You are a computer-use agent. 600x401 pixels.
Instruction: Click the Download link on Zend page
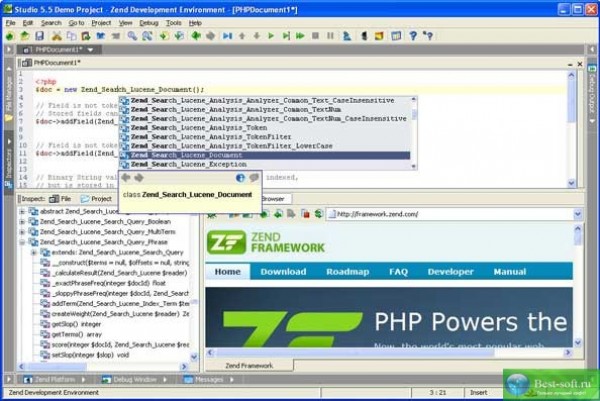pyautogui.click(x=283, y=272)
